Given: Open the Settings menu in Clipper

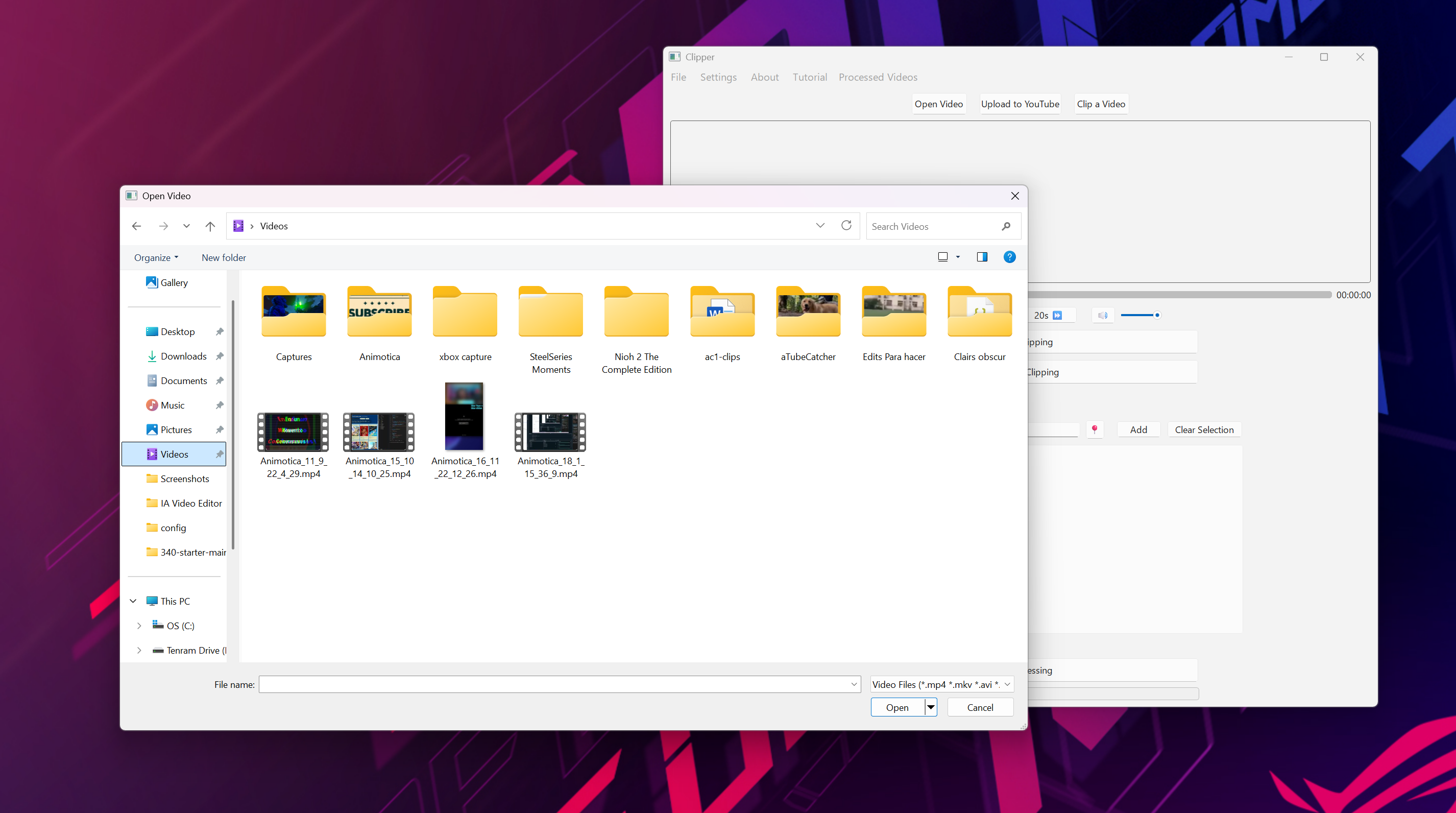Looking at the screenshot, I should 718,77.
